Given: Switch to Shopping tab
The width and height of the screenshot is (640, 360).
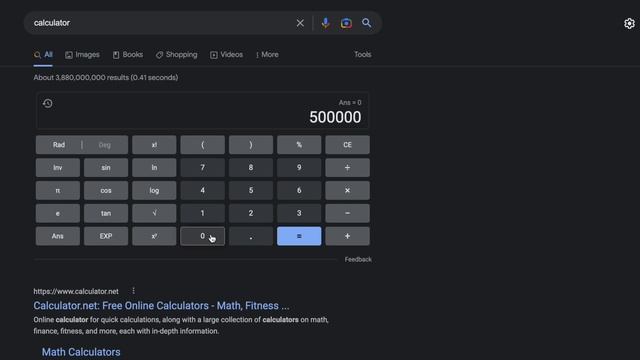Looking at the screenshot, I should [x=176, y=55].
